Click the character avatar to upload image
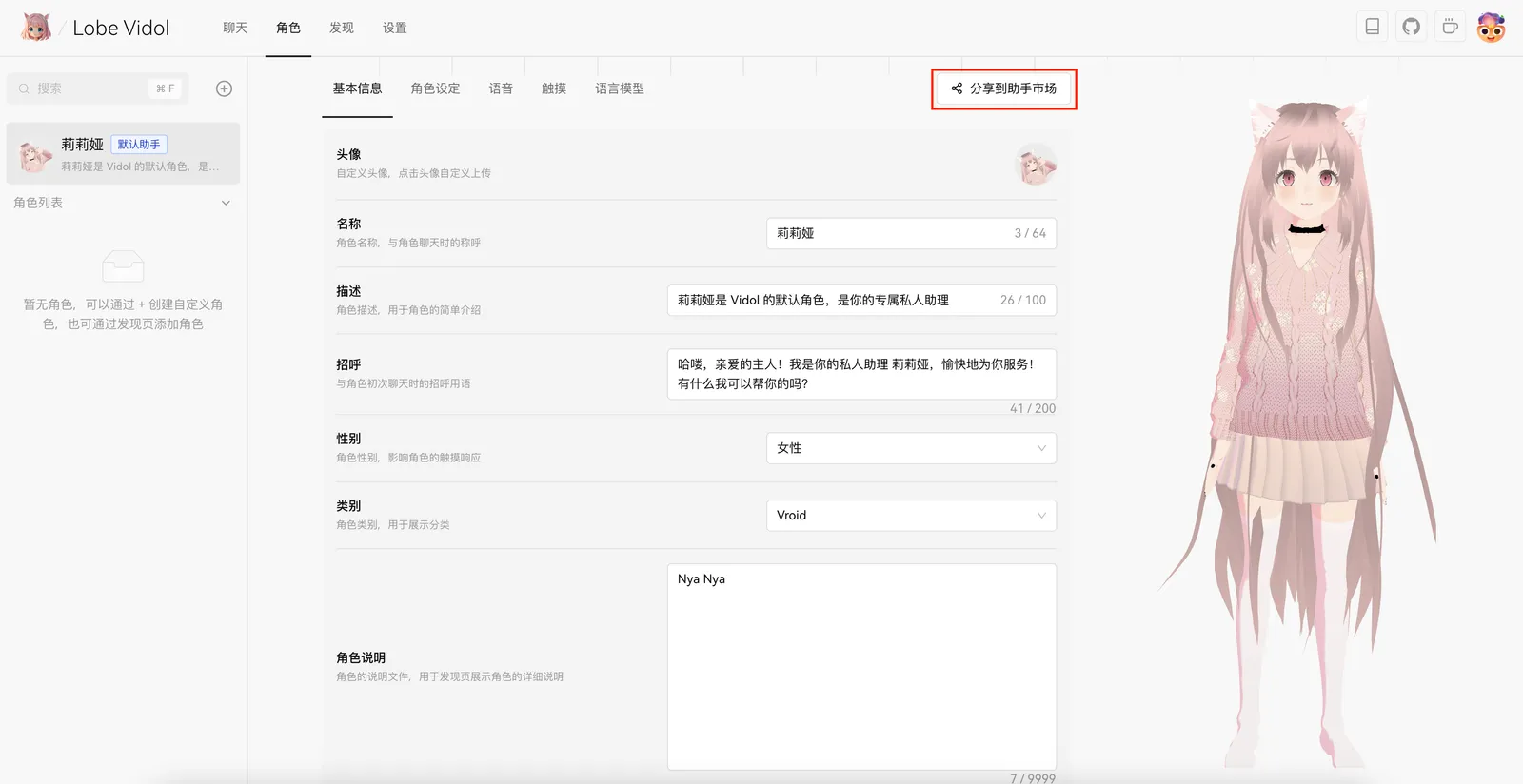 pyautogui.click(x=1036, y=164)
